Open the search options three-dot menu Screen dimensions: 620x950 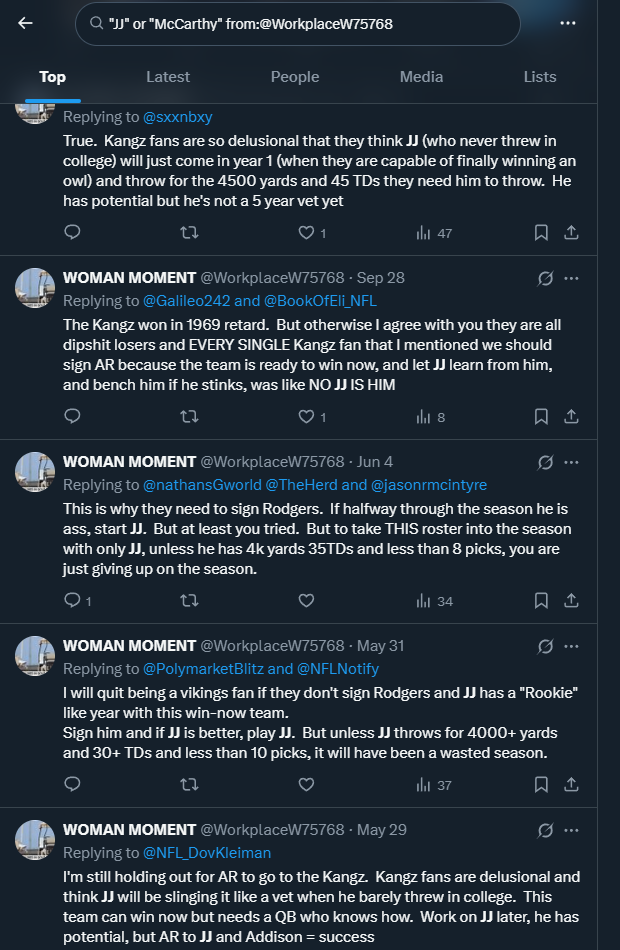[x=568, y=23]
